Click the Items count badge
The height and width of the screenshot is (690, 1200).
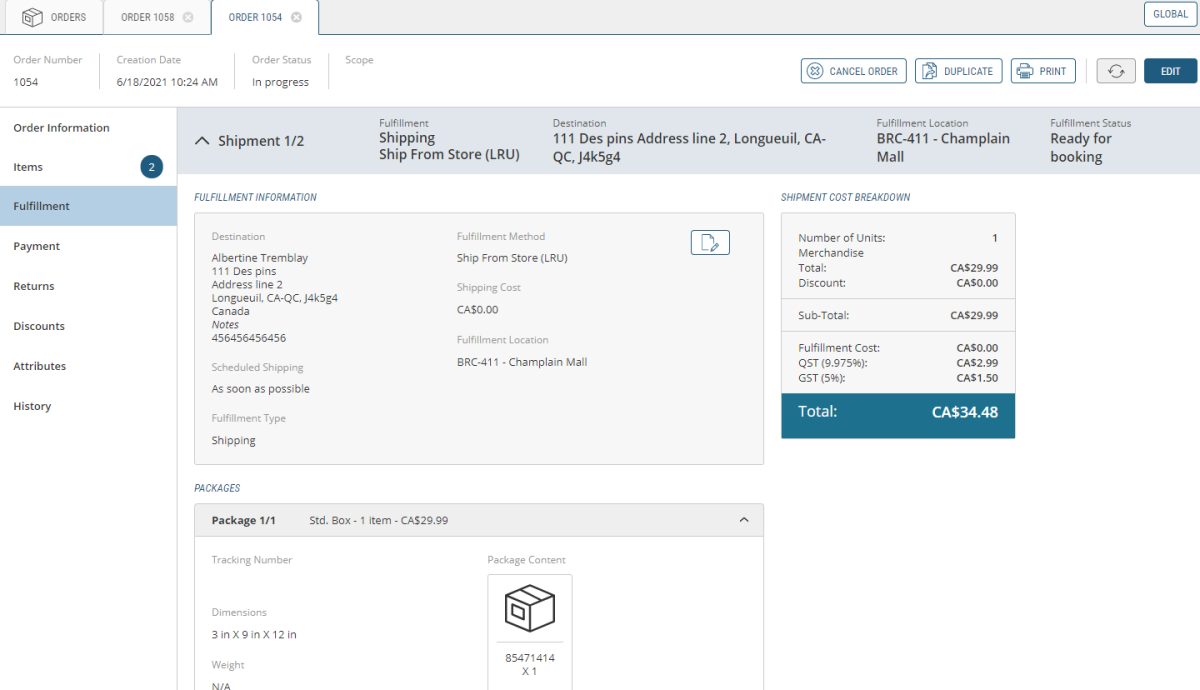pos(152,167)
